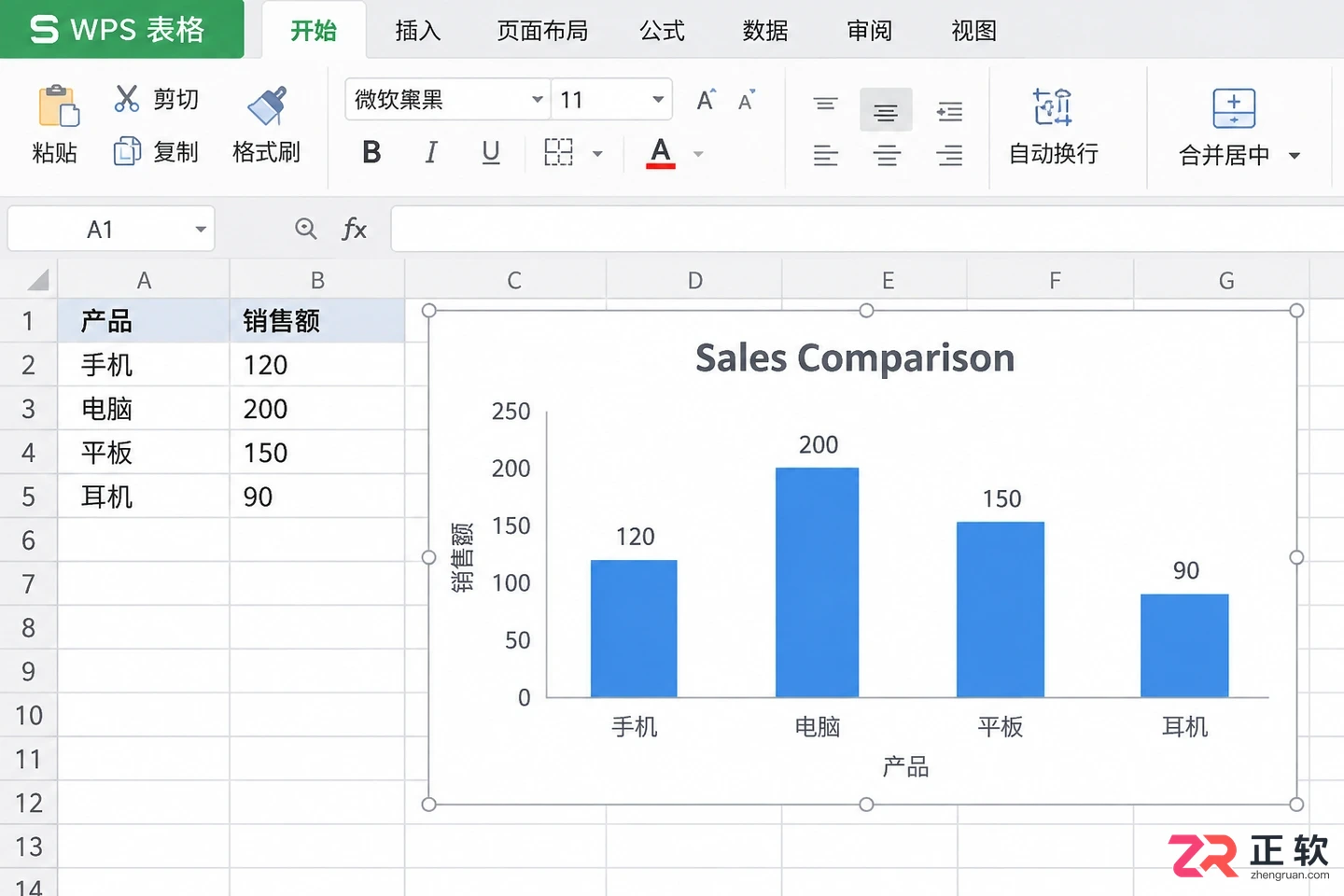The width and height of the screenshot is (1344, 896).
Task: Center text horizontally in the cell
Action: 887,155
